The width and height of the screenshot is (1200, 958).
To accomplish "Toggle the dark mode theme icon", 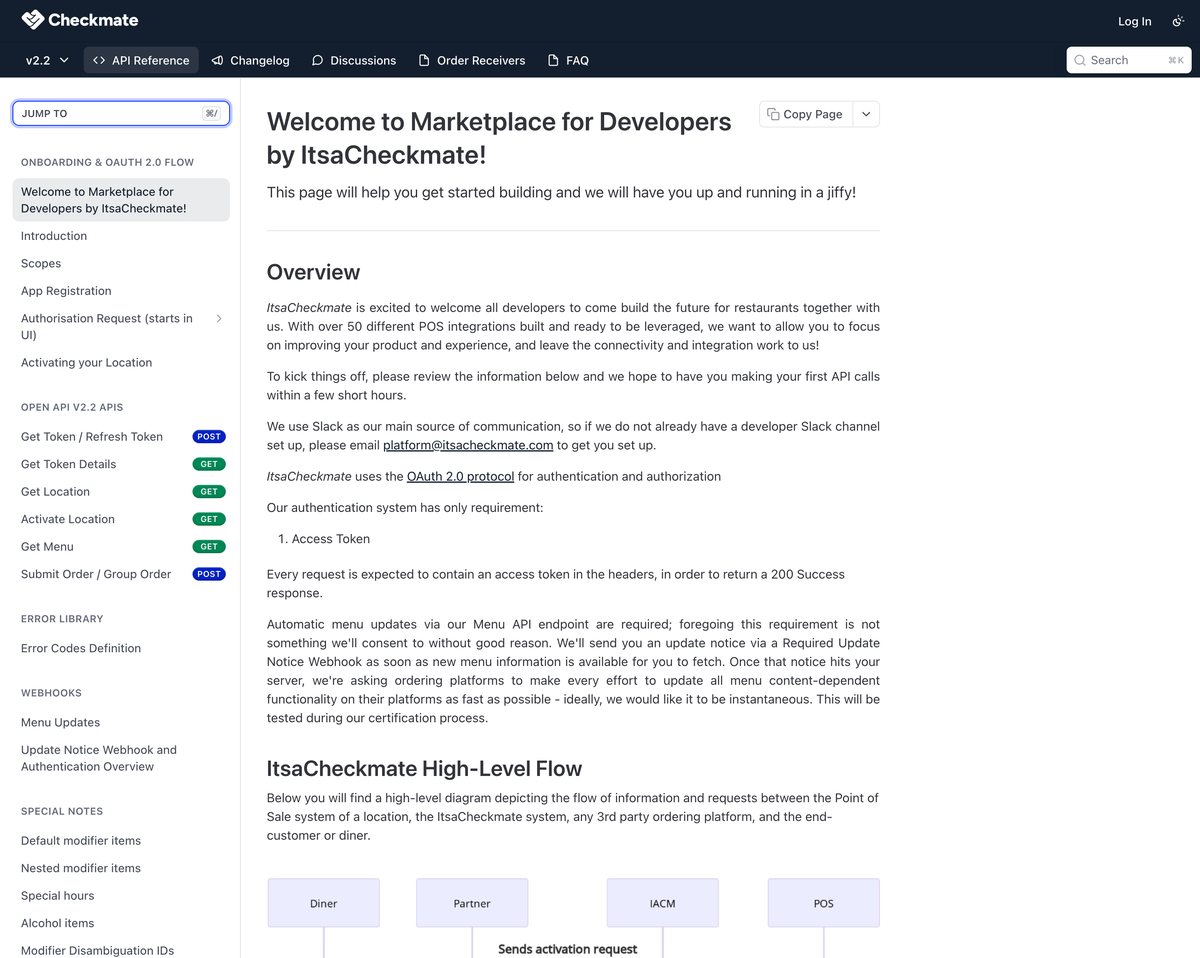I will (x=1178, y=21).
